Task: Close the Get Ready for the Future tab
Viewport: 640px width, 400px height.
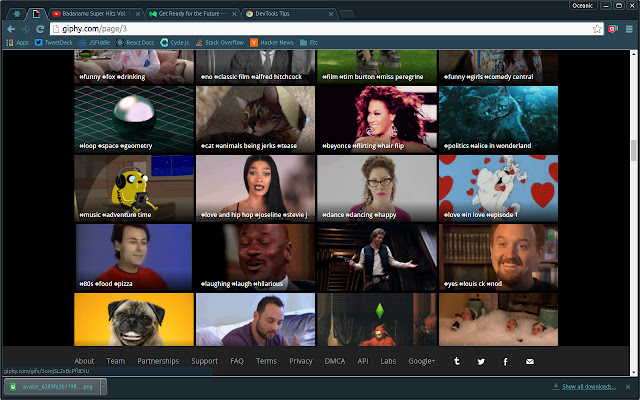Action: click(234, 14)
